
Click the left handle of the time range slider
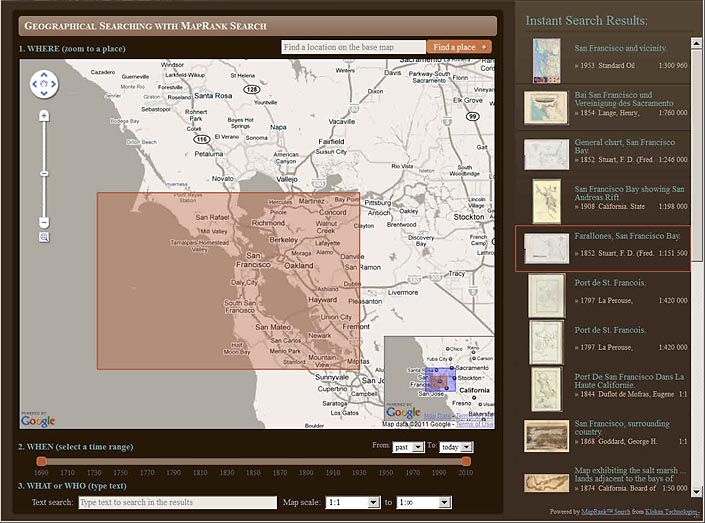42,460
